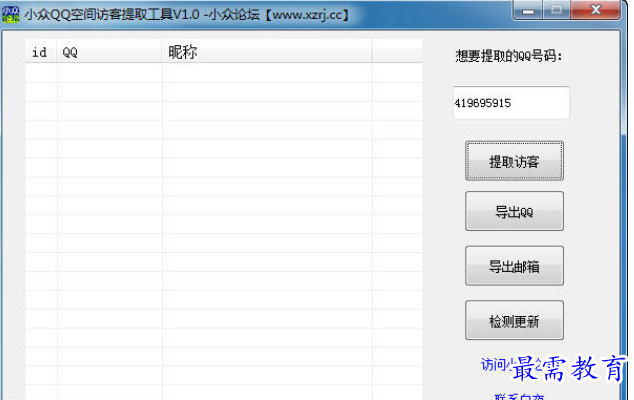This screenshot has width=634, height=400.
Task: Open the app icon in title bar
Action: pos(10,14)
